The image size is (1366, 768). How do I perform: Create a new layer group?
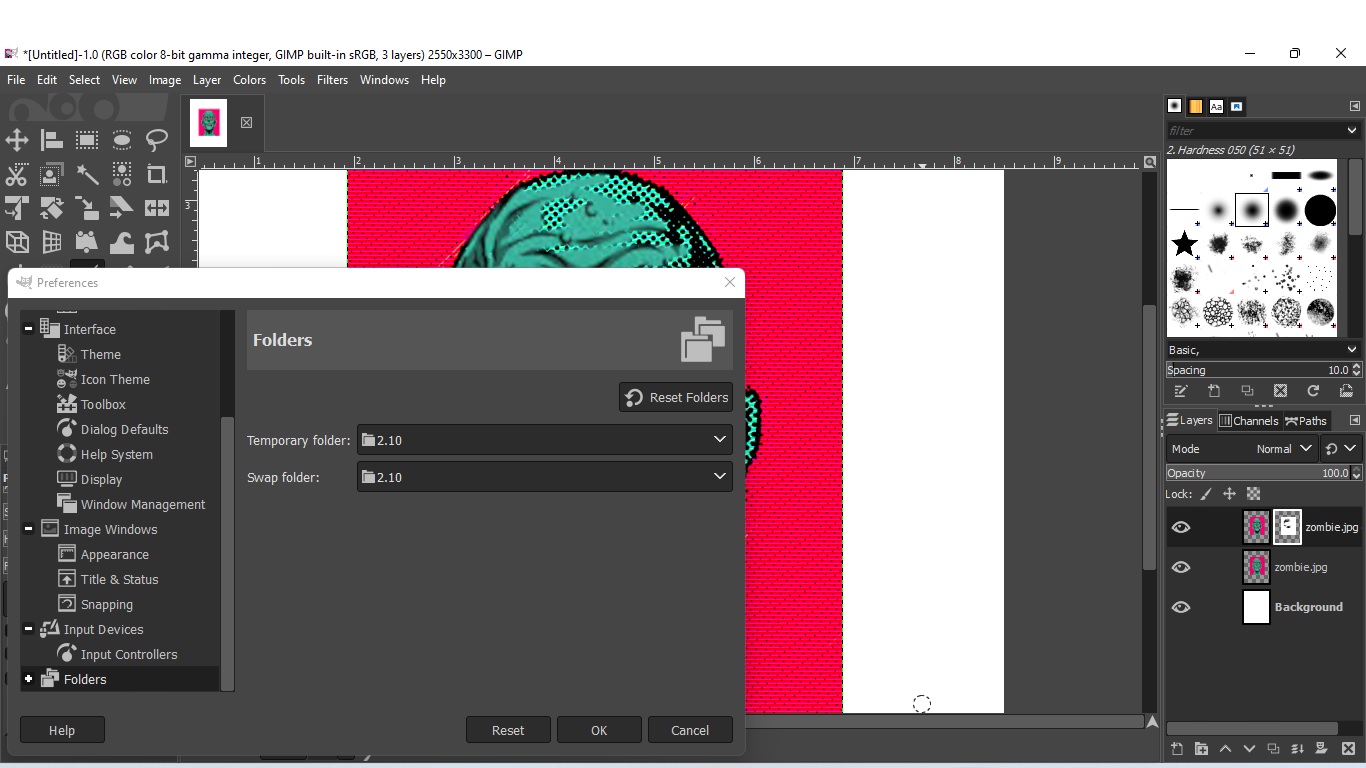pyautogui.click(x=1201, y=749)
